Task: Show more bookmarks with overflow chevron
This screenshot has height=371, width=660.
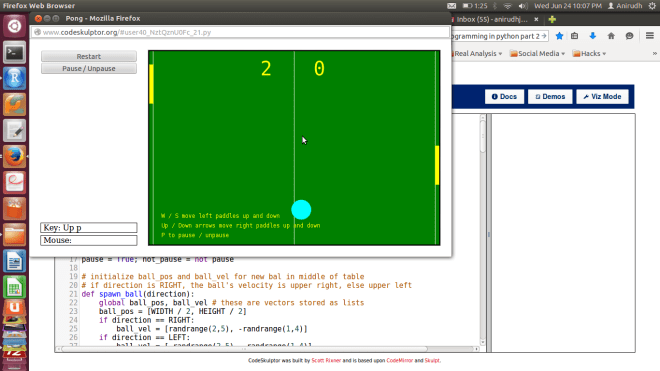Action: click(655, 53)
